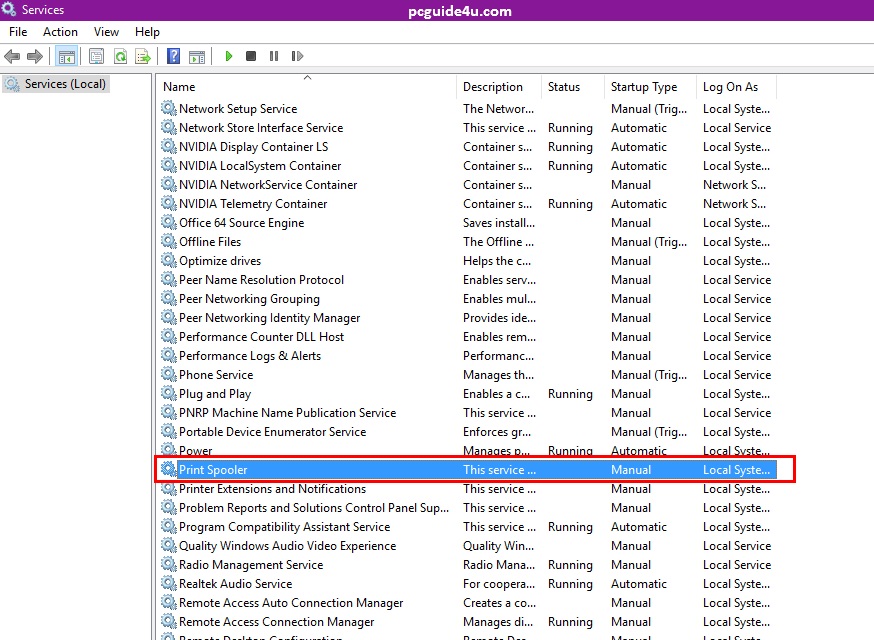Click the Refresh toolbar icon

pyautogui.click(x=120, y=57)
